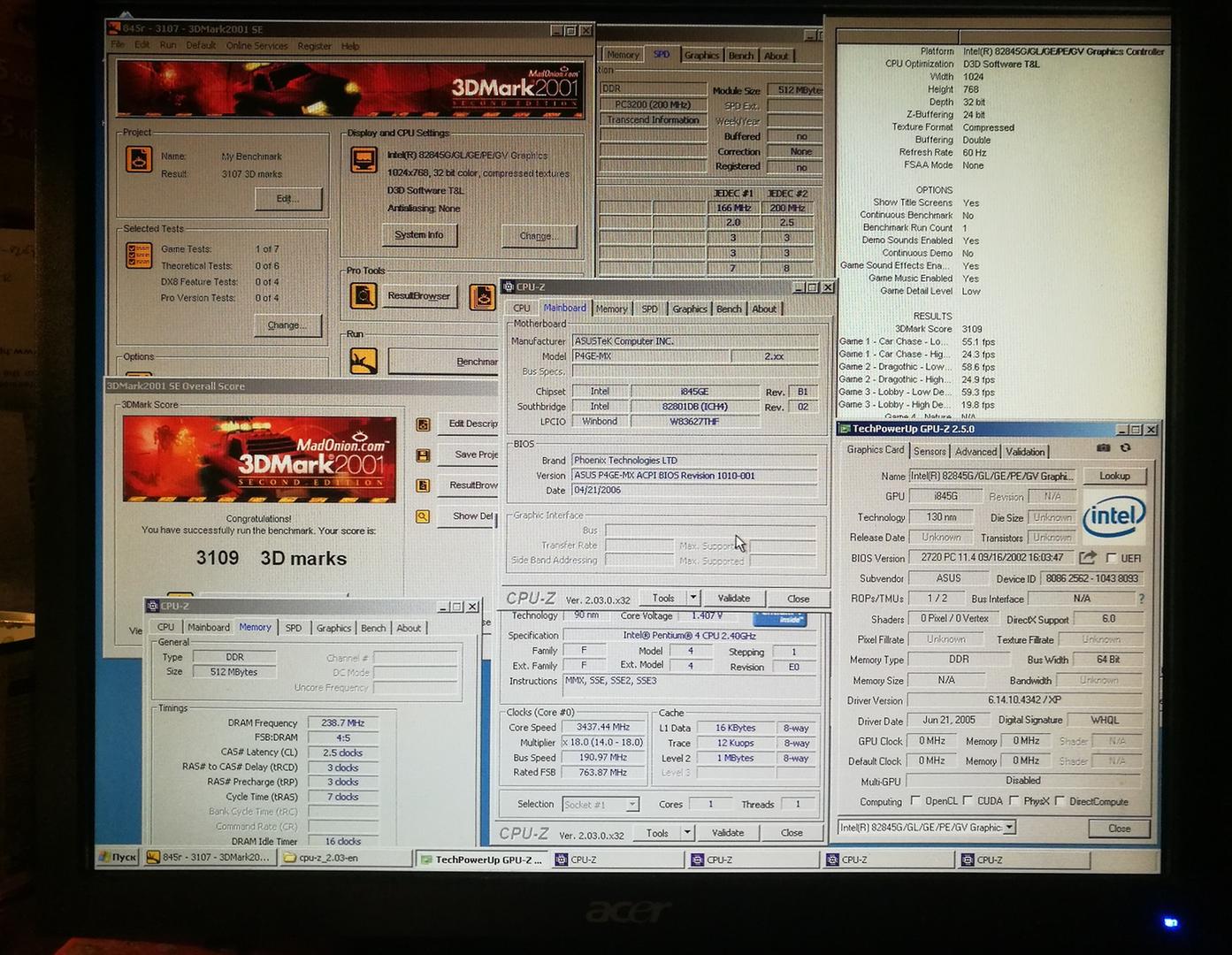Viewport: 1232px width, 955px height.
Task: Click the ResultBrowser magnifier icon in Pro Tools
Action: coord(363,296)
